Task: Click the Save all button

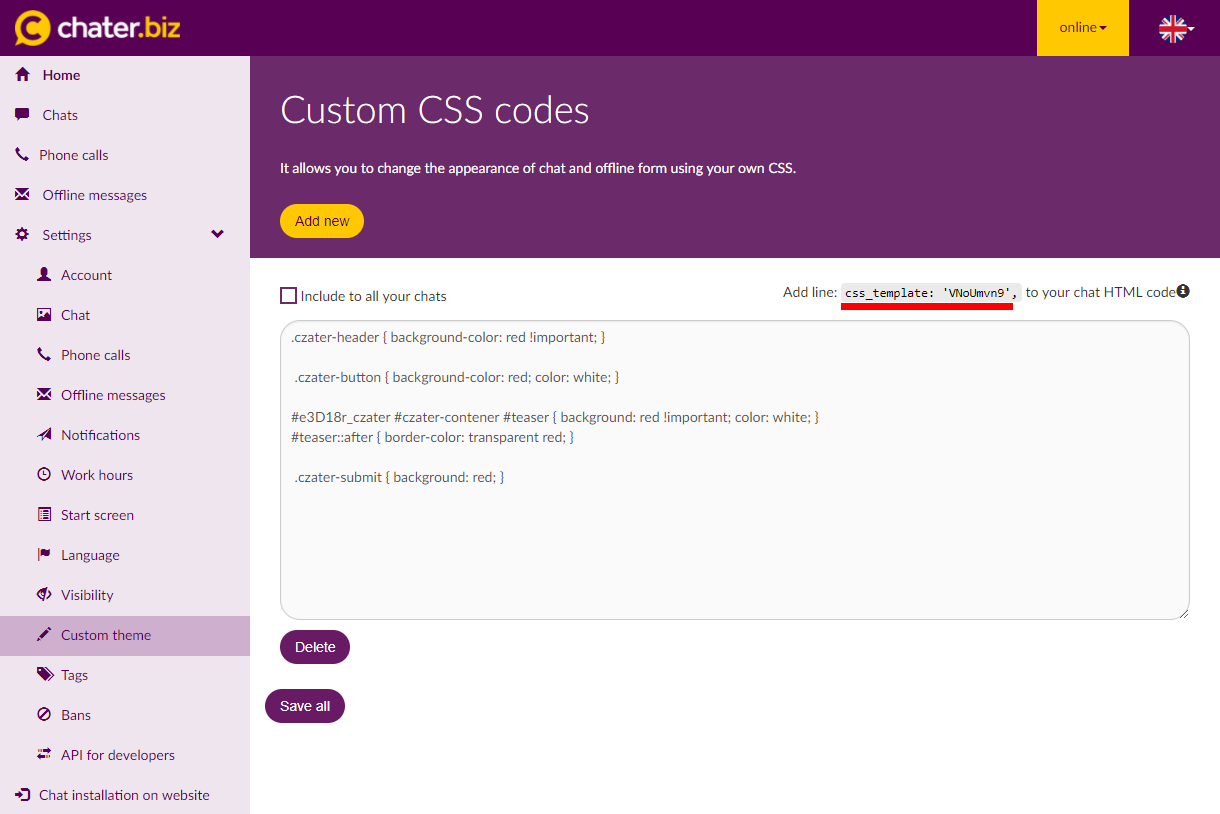Action: pos(305,706)
